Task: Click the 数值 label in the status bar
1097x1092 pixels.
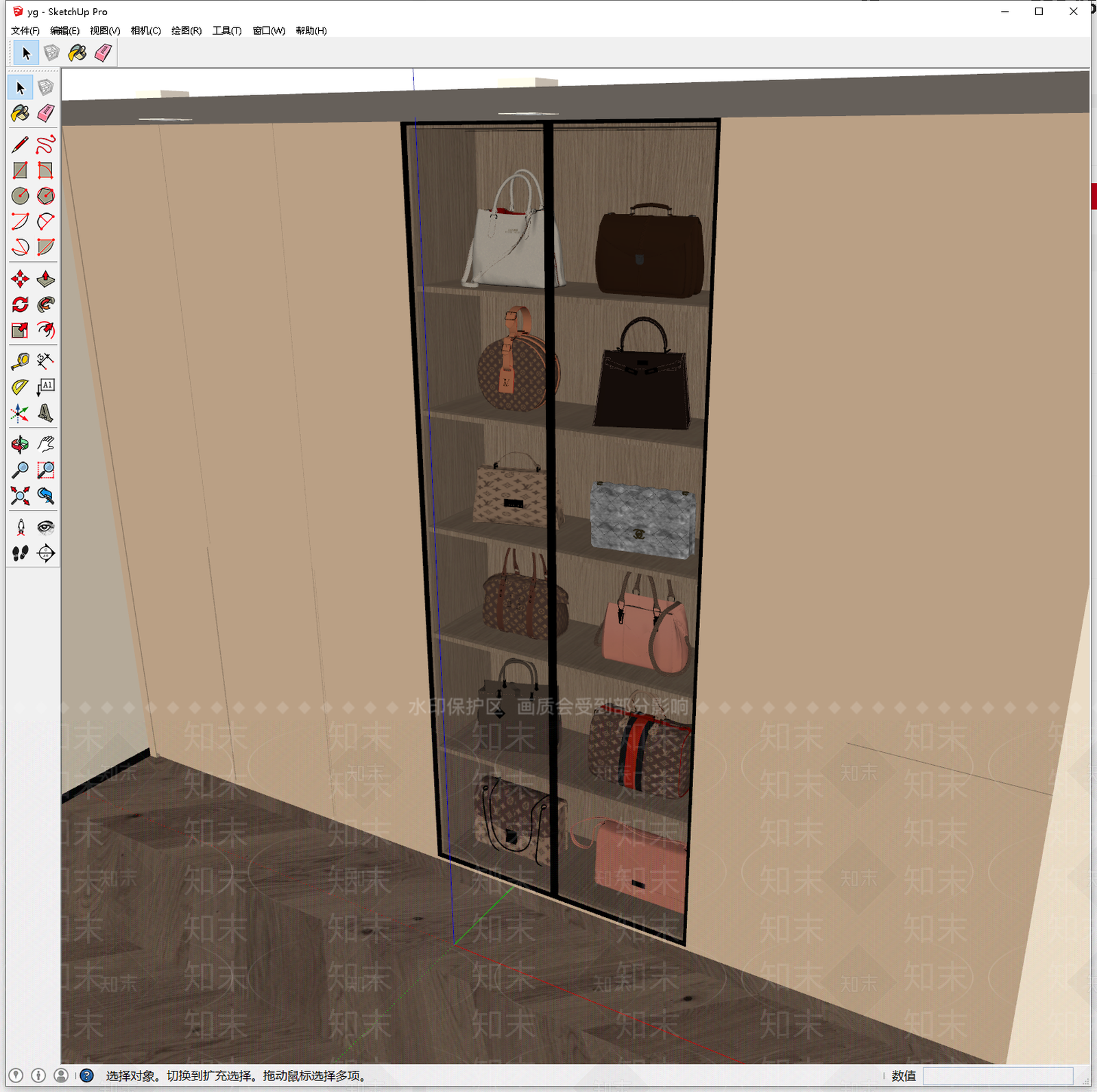Action: click(x=904, y=1076)
